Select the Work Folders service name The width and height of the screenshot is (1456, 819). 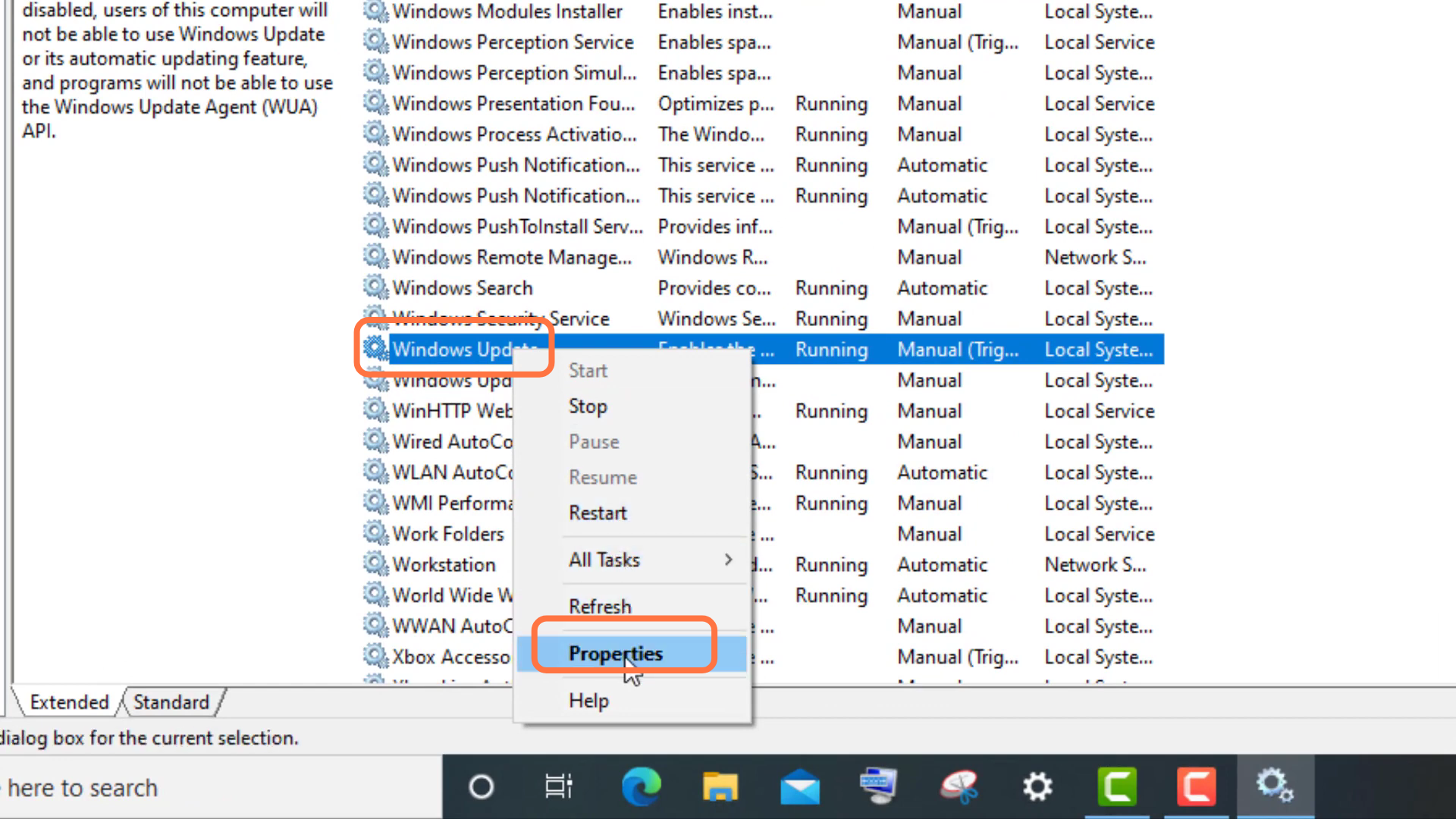[x=448, y=534]
